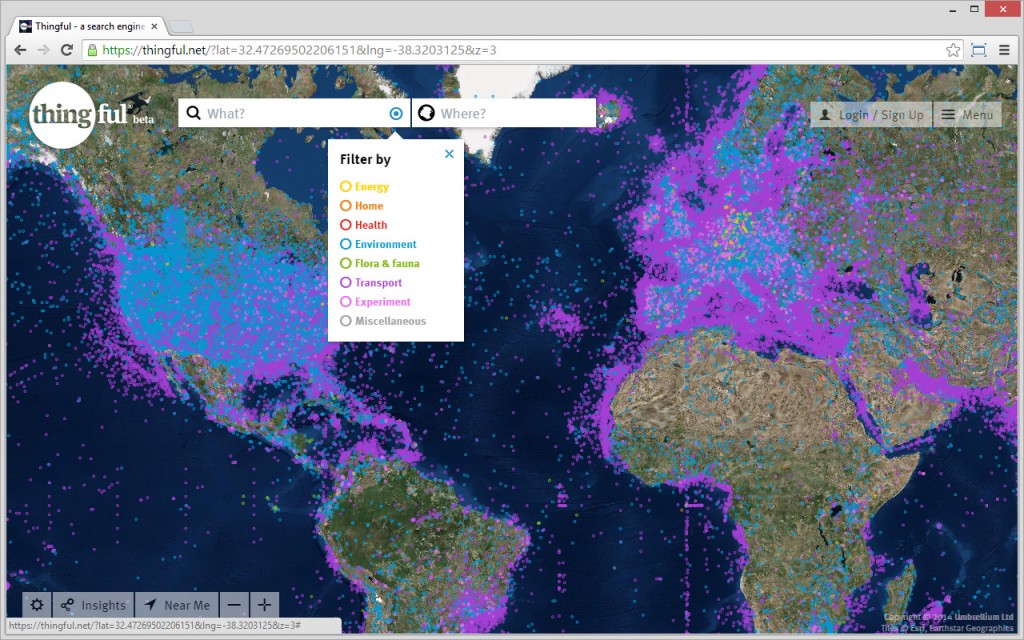
Task: Select the Energy filter
Action: tap(364, 187)
